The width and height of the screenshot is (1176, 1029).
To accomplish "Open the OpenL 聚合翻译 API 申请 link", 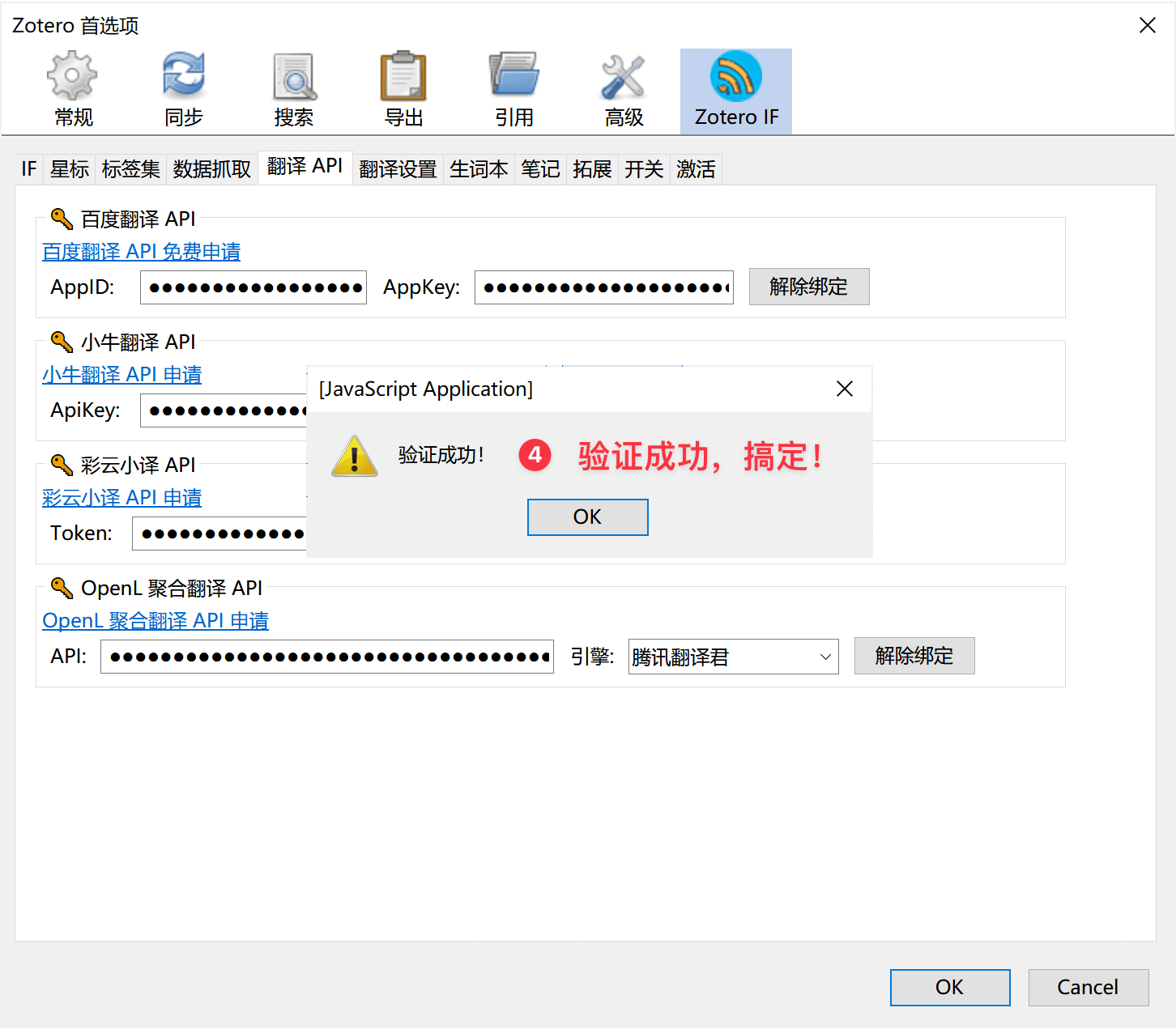I will 156,621.
